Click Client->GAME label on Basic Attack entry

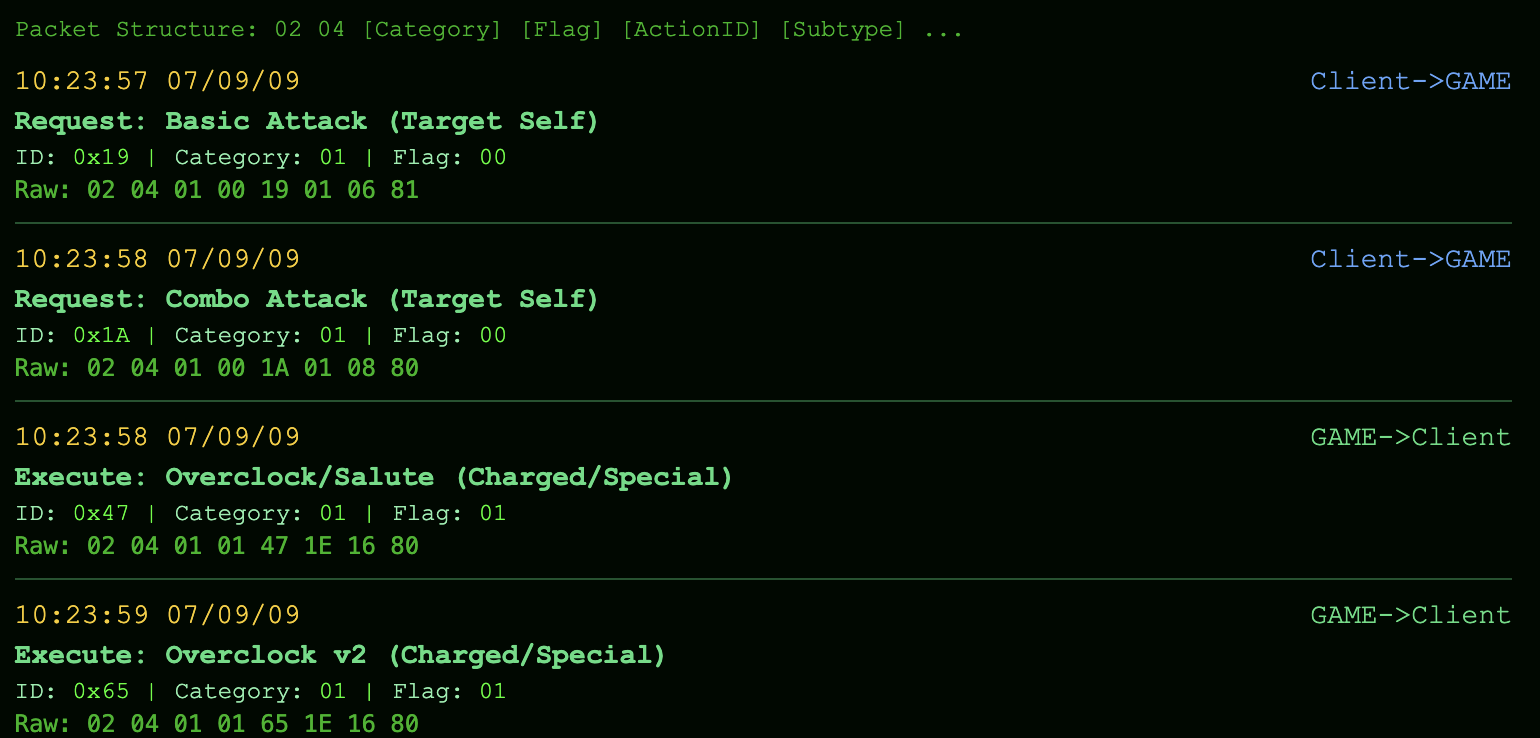[1410, 81]
